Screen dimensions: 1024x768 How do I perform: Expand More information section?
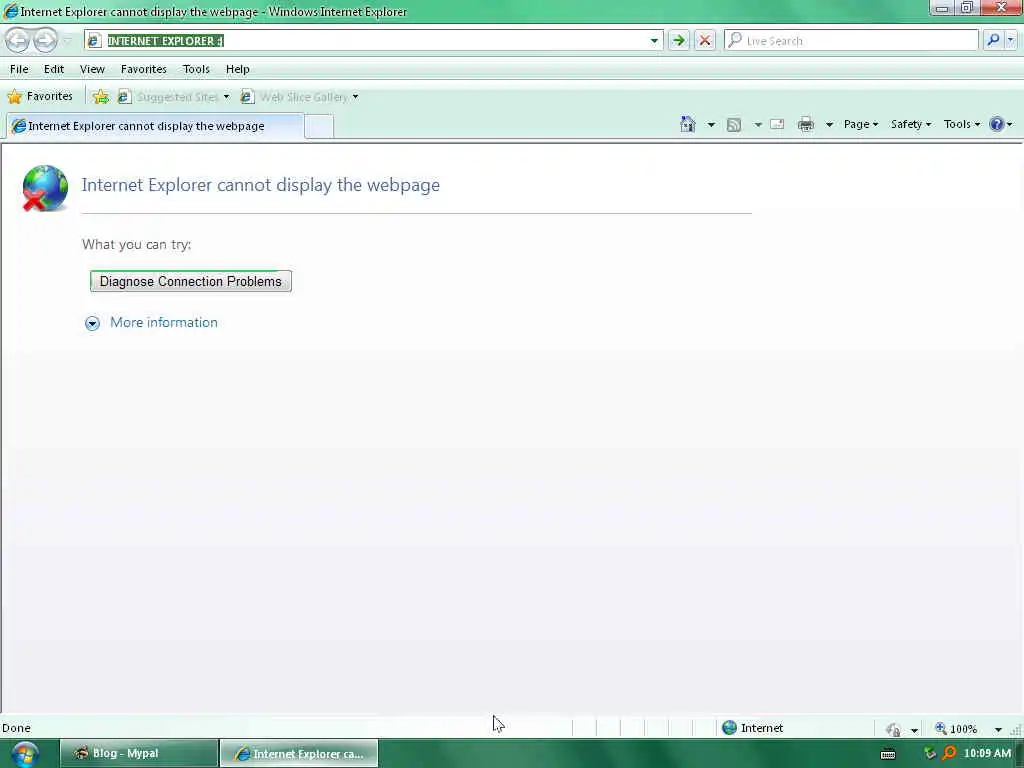click(92, 323)
